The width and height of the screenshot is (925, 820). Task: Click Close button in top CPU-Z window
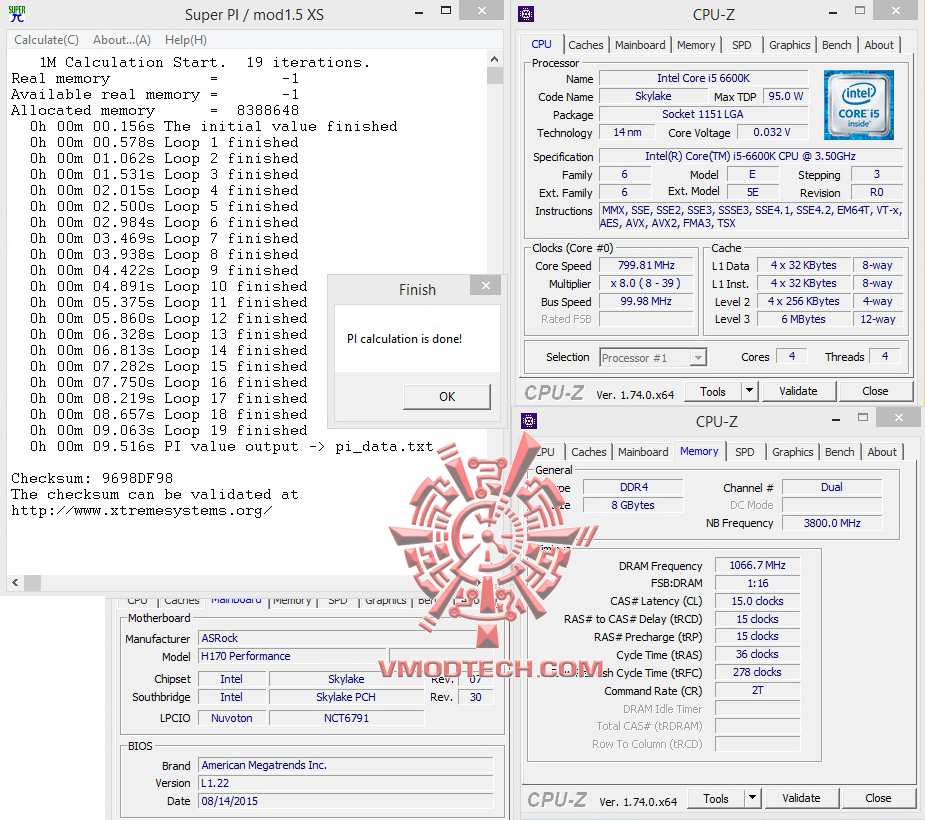point(875,391)
